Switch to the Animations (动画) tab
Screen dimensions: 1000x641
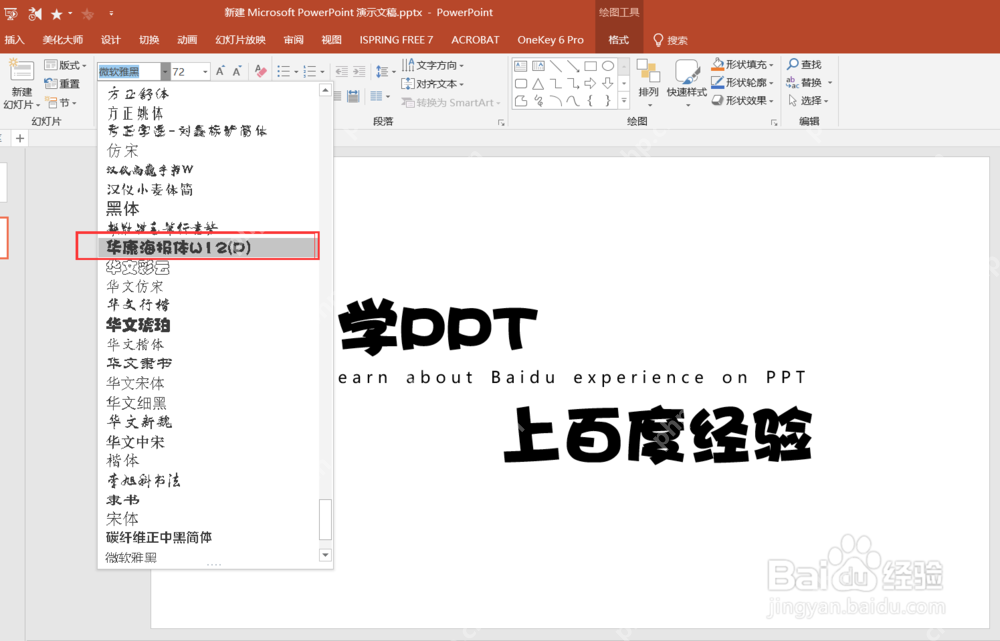tap(187, 40)
